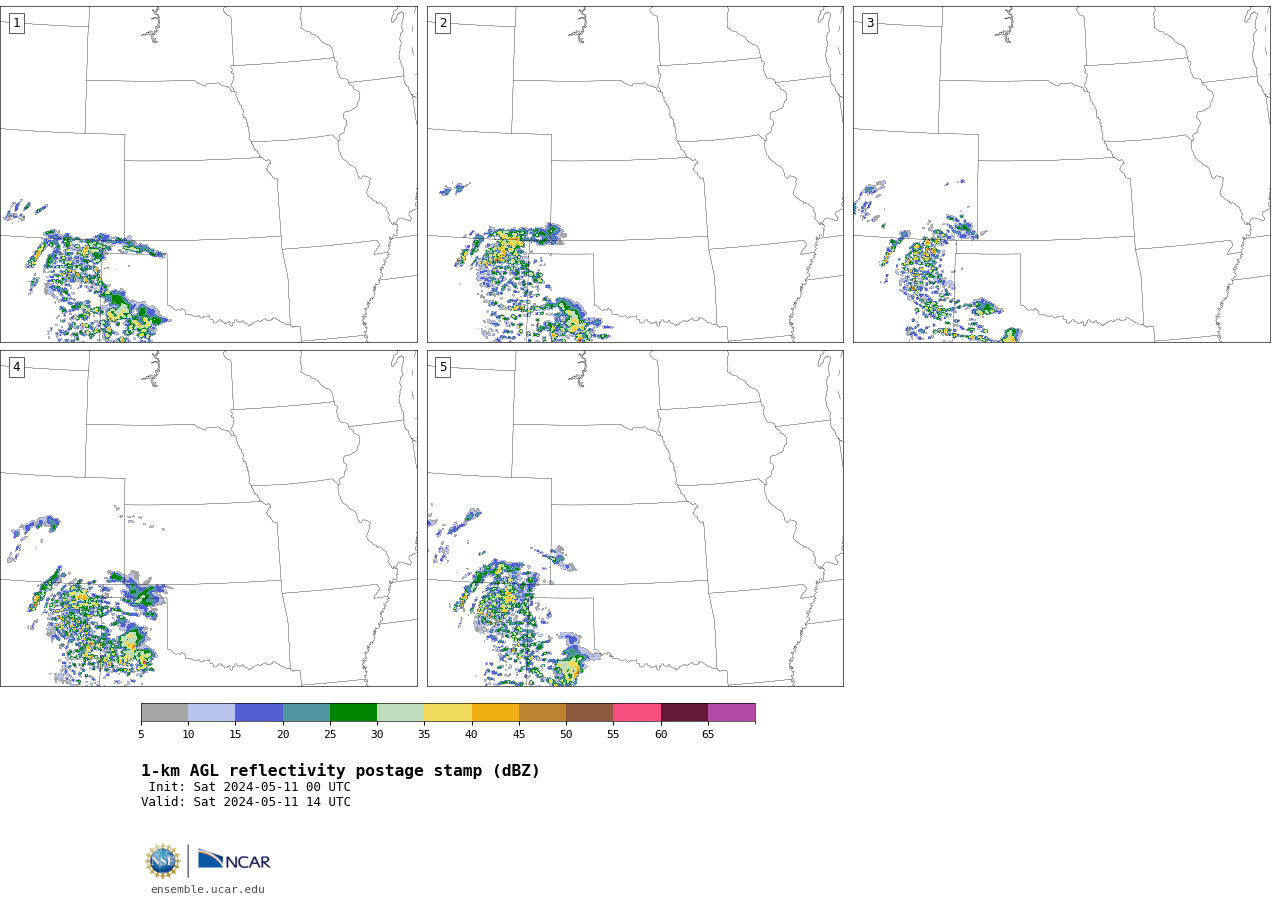Click the blue 15-20 dBZ swatch
This screenshot has height=901, width=1280.
pos(259,712)
